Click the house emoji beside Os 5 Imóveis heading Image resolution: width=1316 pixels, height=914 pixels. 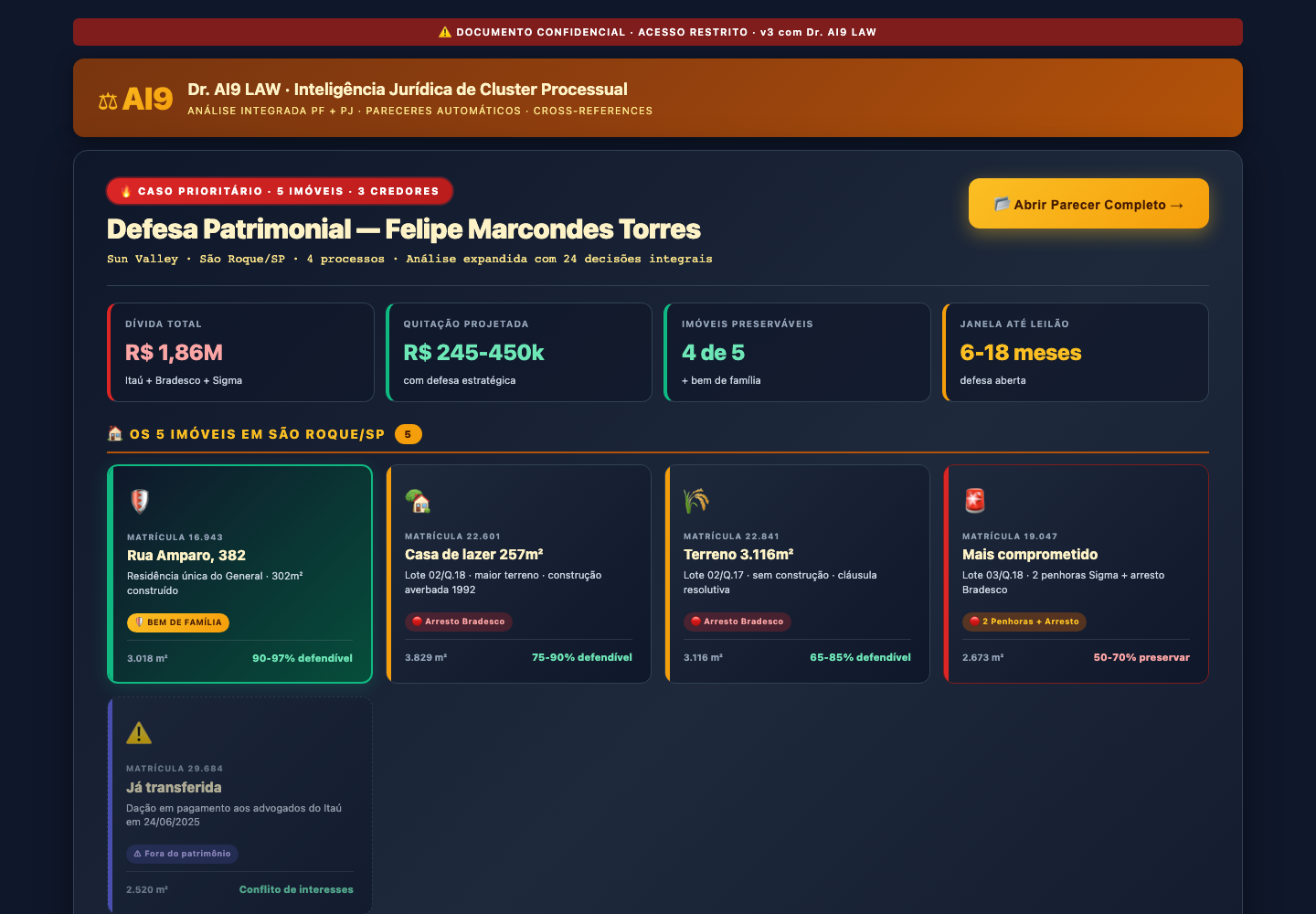[115, 434]
